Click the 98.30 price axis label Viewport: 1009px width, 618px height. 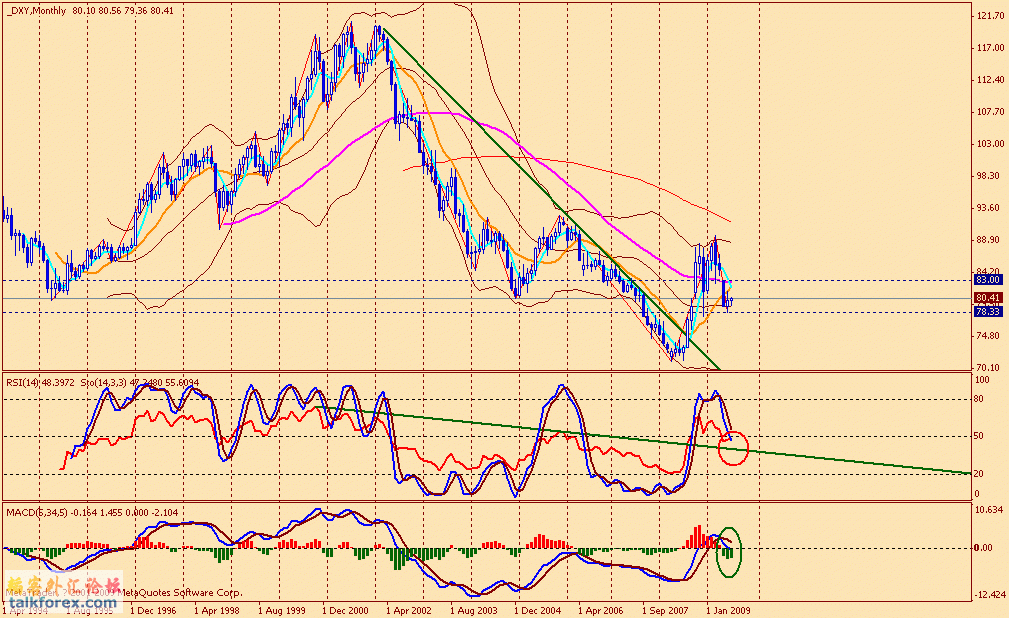coord(988,176)
